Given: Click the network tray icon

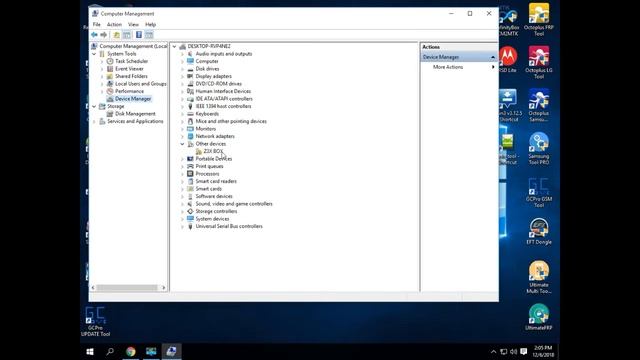Looking at the screenshot, I should point(504,351).
